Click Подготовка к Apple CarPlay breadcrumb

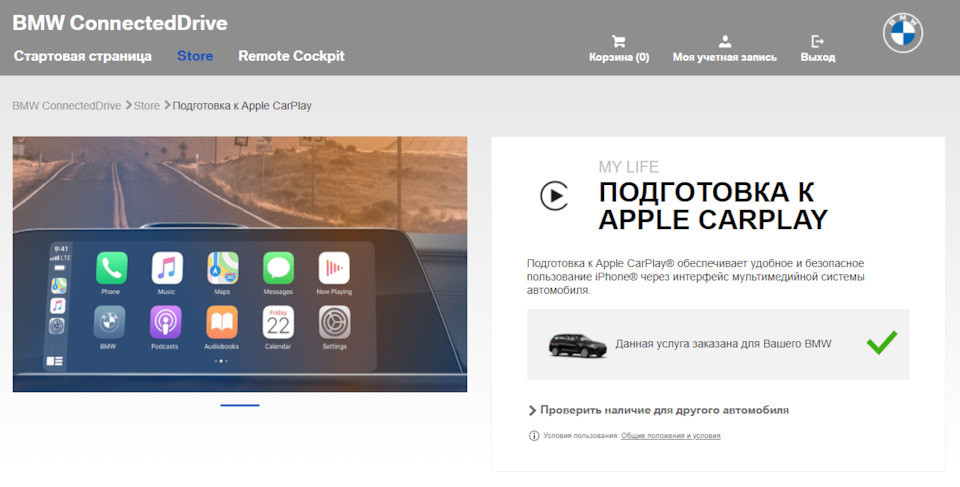pyautogui.click(x=242, y=105)
